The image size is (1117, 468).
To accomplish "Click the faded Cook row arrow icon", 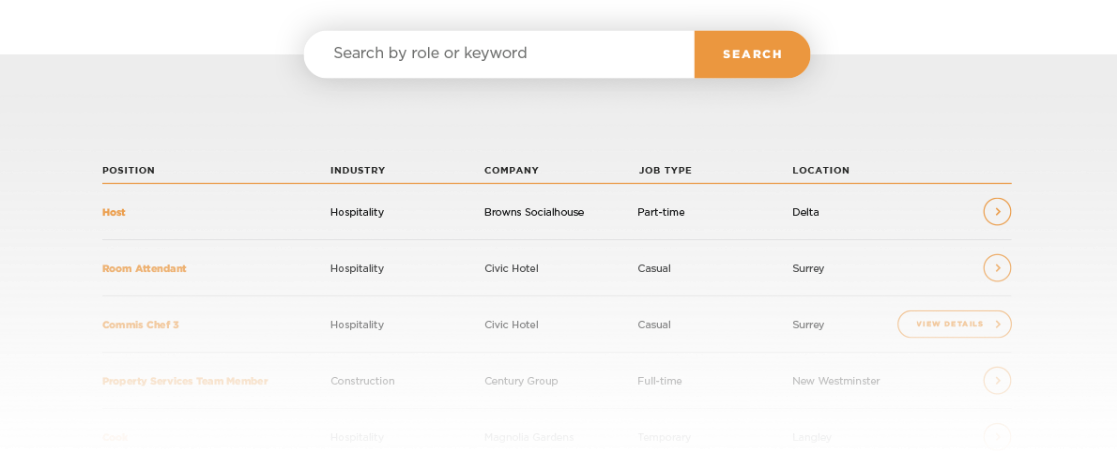I will (x=997, y=437).
